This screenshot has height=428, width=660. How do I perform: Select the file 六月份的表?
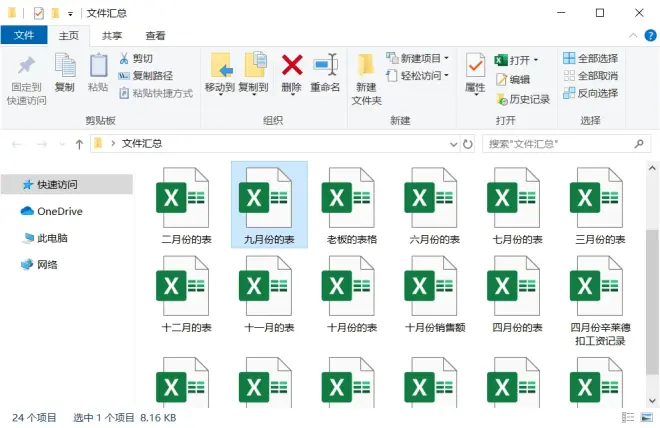click(x=434, y=205)
